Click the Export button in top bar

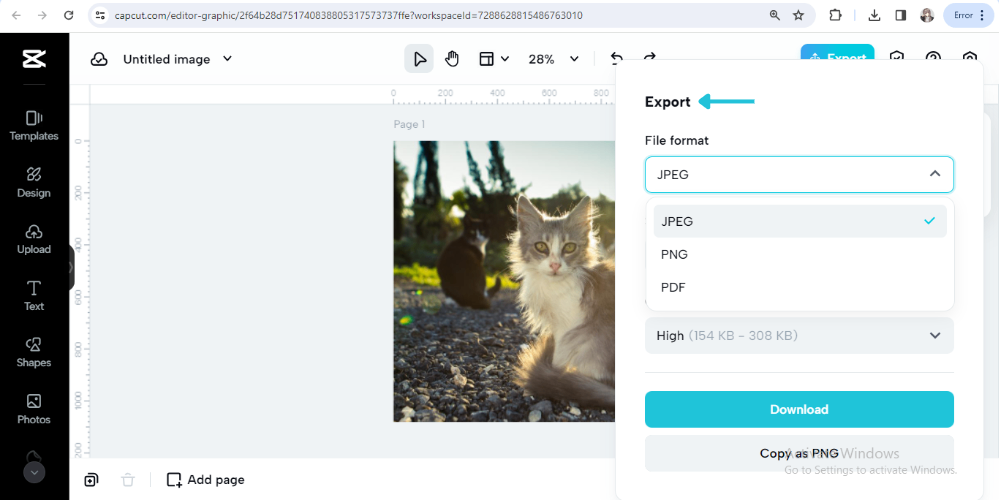click(x=837, y=54)
